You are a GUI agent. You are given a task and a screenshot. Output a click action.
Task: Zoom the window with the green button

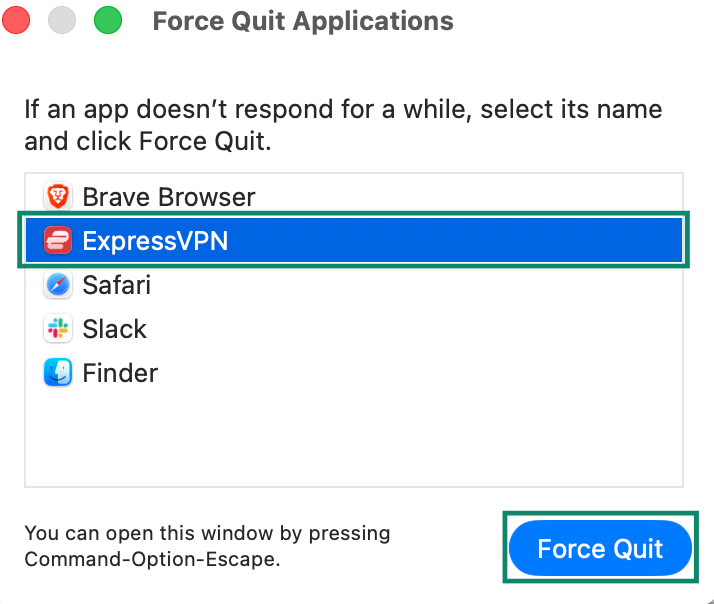coord(108,20)
